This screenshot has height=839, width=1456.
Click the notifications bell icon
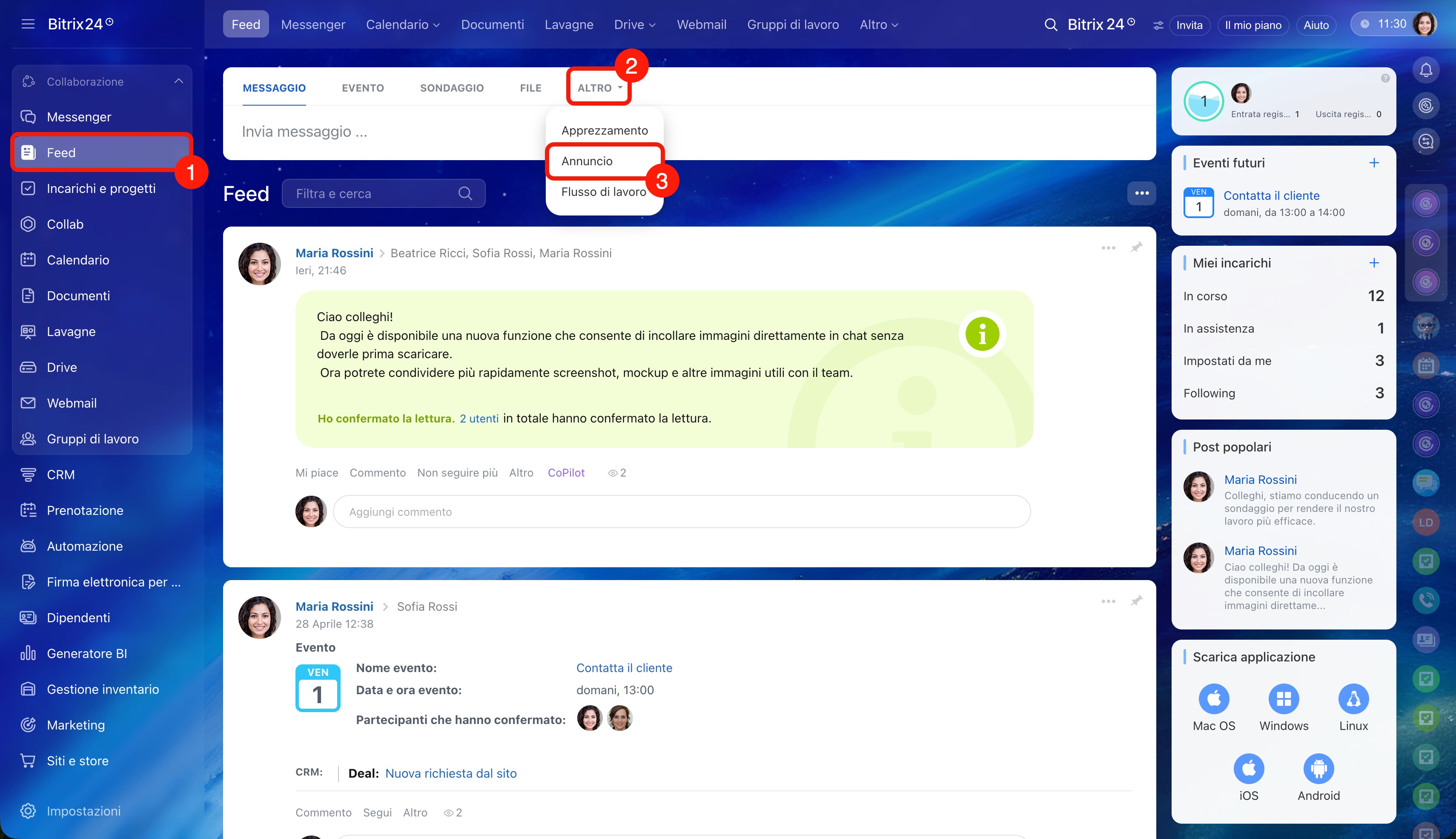(x=1425, y=70)
